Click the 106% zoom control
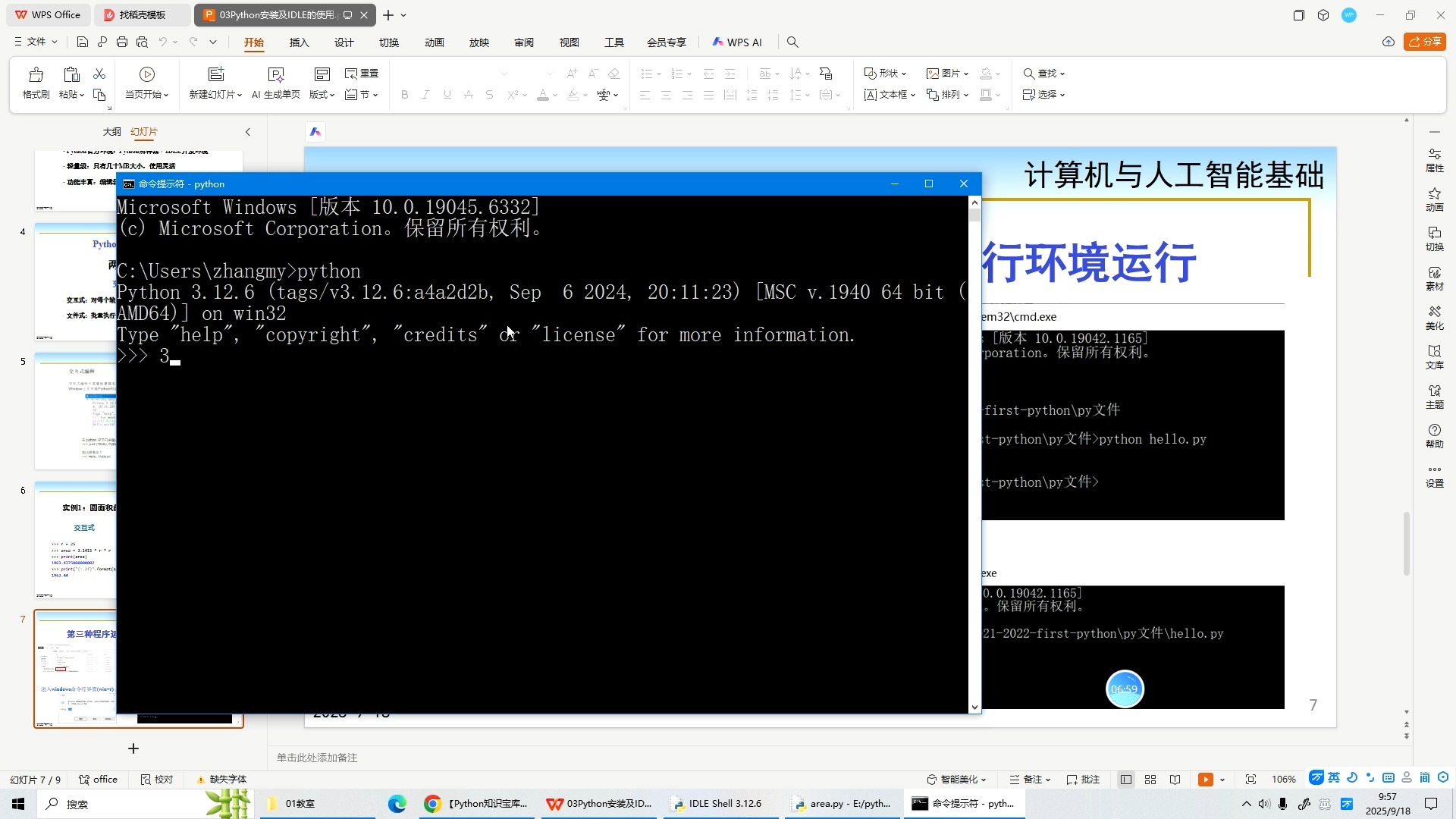The image size is (1456, 819). pyautogui.click(x=1283, y=779)
